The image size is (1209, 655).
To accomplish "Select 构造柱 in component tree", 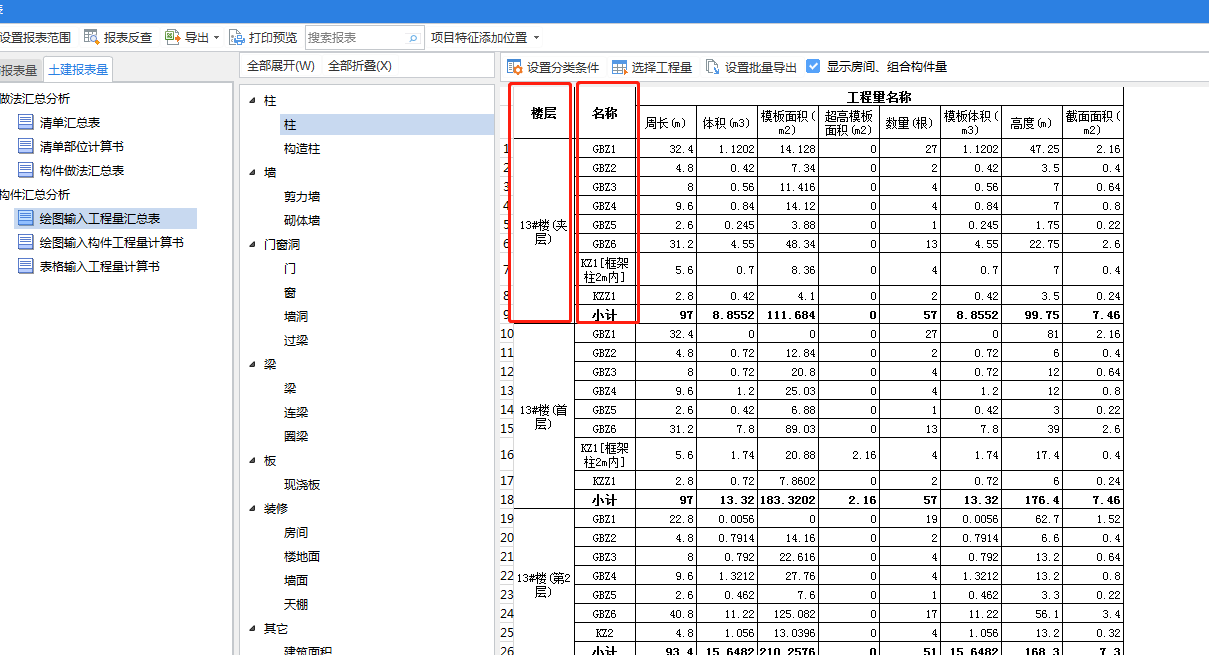I will pyautogui.click(x=302, y=148).
